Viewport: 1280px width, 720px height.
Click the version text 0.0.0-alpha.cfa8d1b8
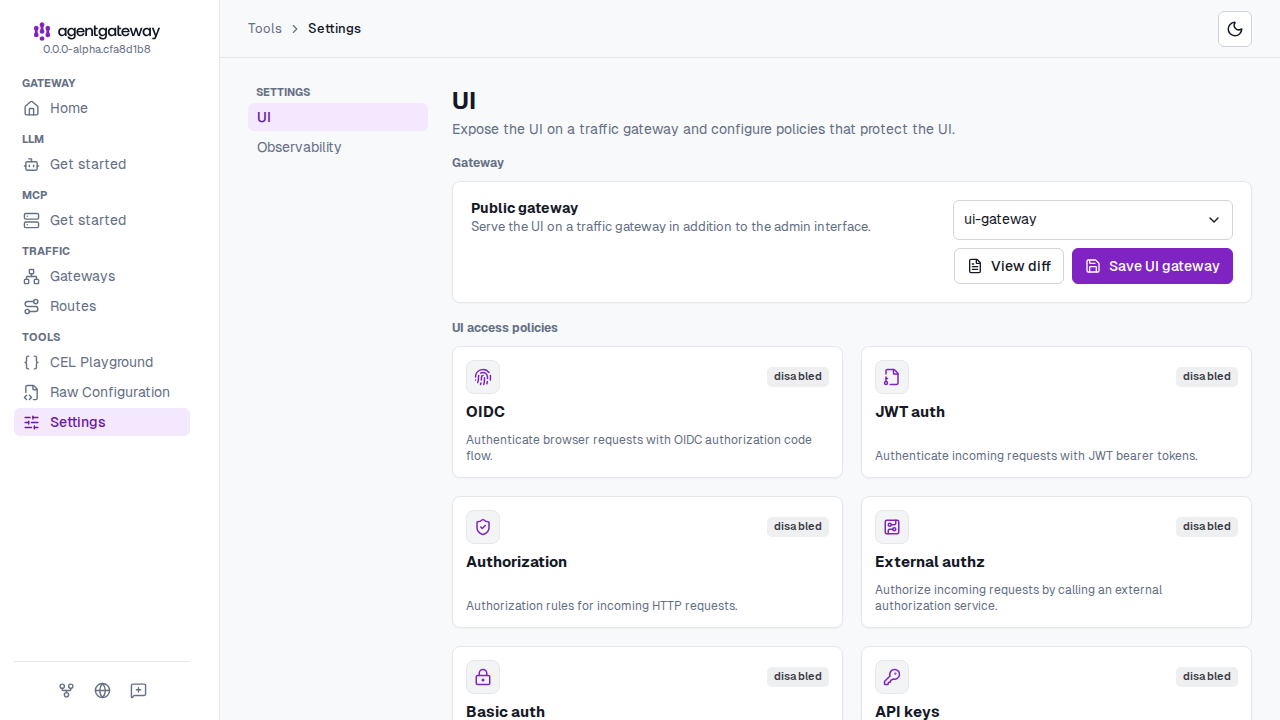[97, 49]
